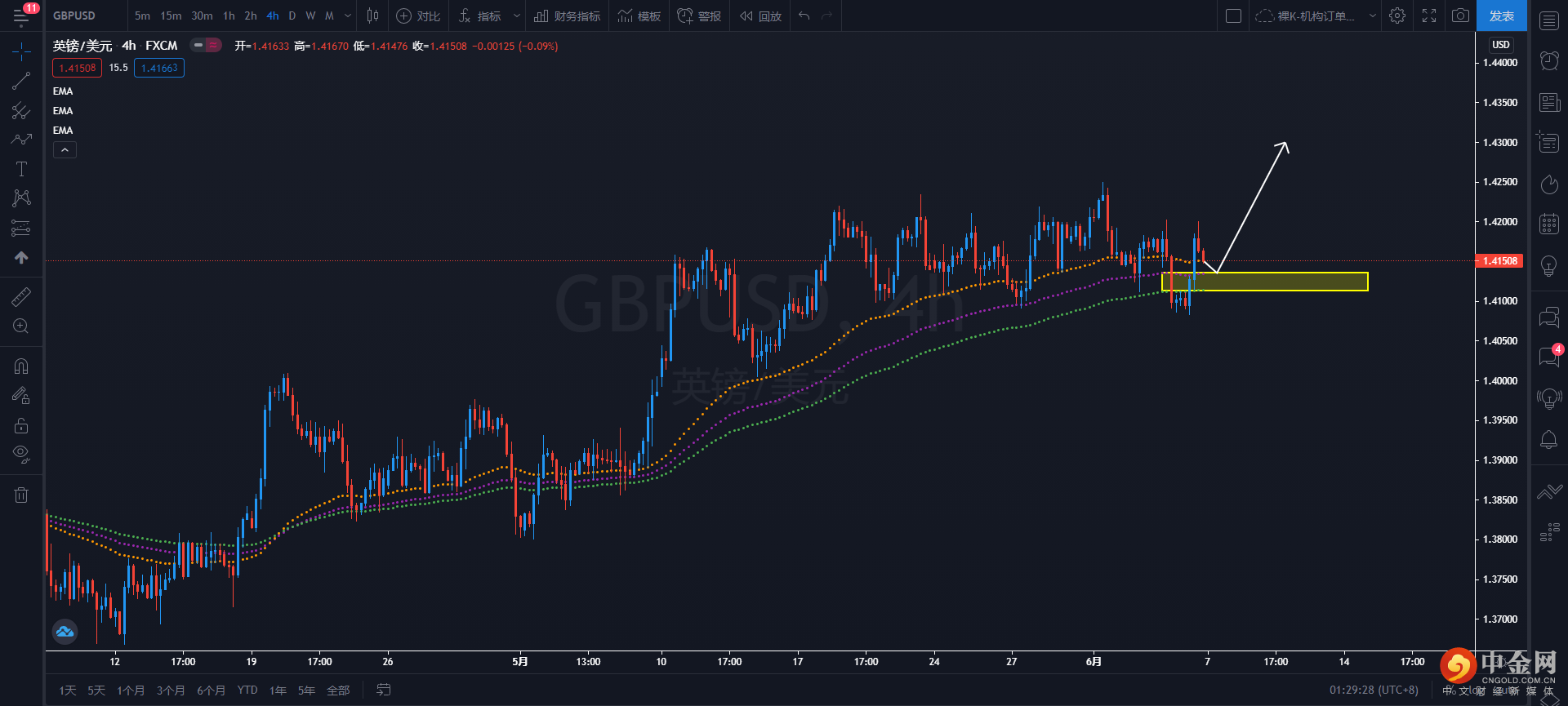Open the chart settings gear

1397,16
